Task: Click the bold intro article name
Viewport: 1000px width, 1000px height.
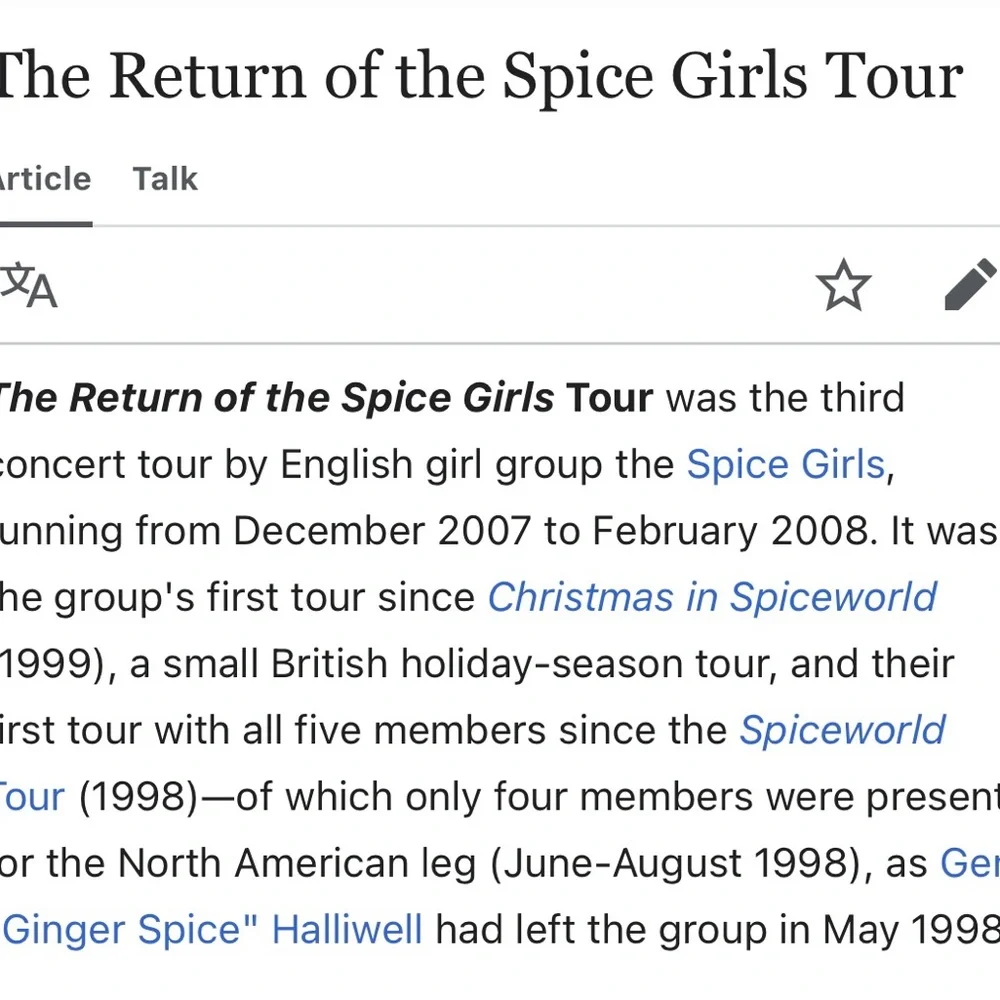Action: point(325,398)
